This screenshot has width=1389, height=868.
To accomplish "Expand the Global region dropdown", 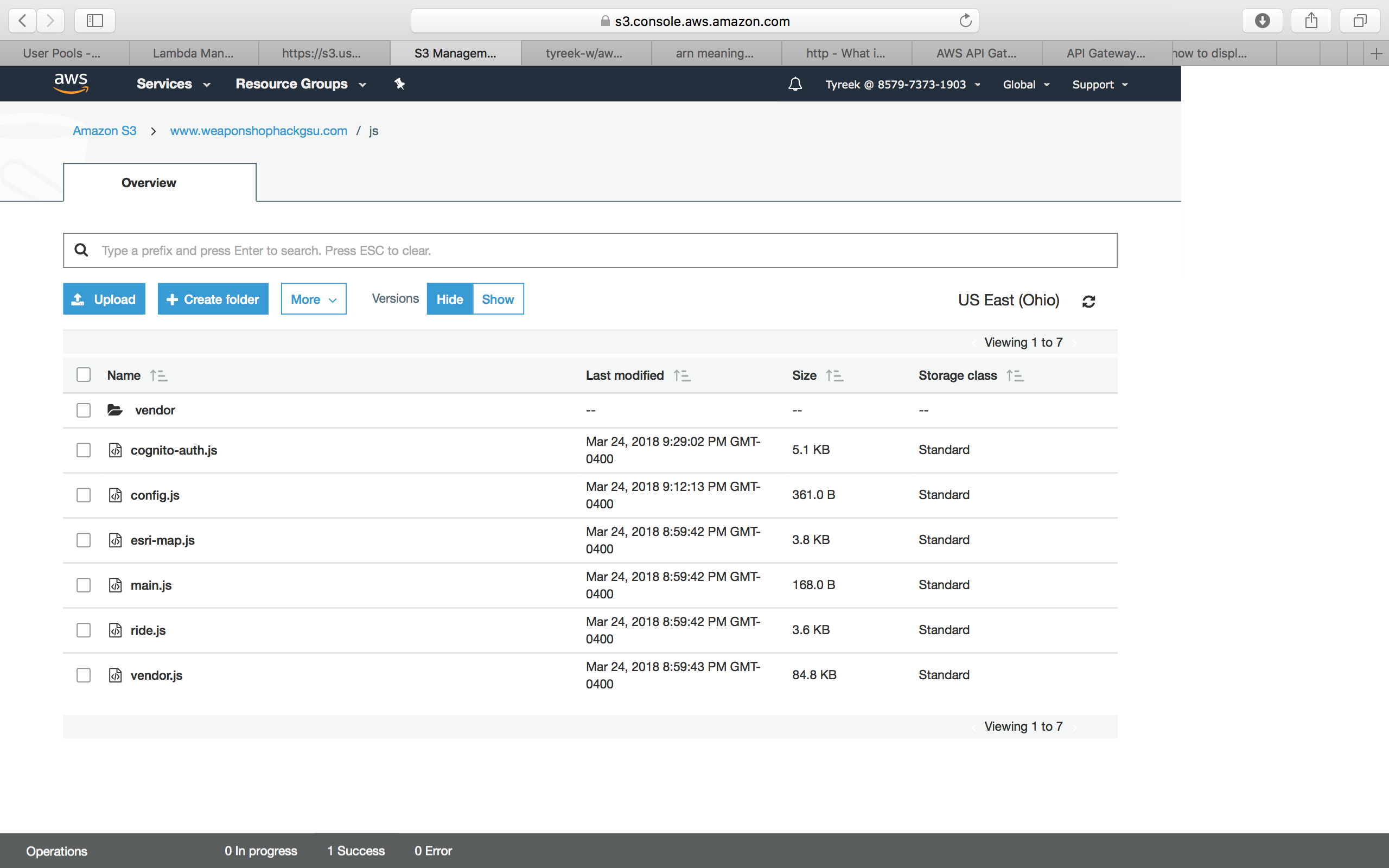I will [1025, 85].
